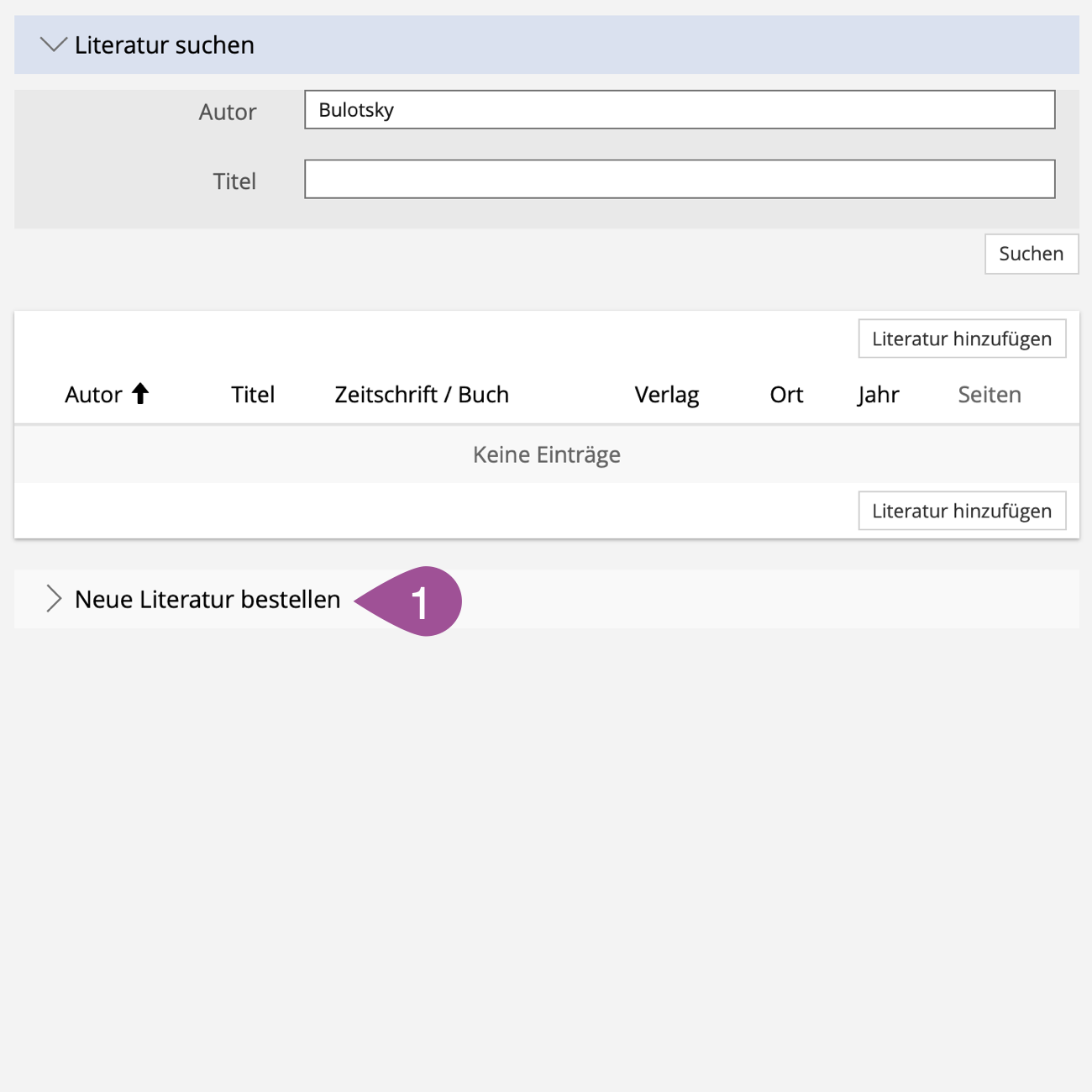Screen dimensions: 1092x1092
Task: Open the Neue Literatur bestellen section label
Action: (207, 600)
